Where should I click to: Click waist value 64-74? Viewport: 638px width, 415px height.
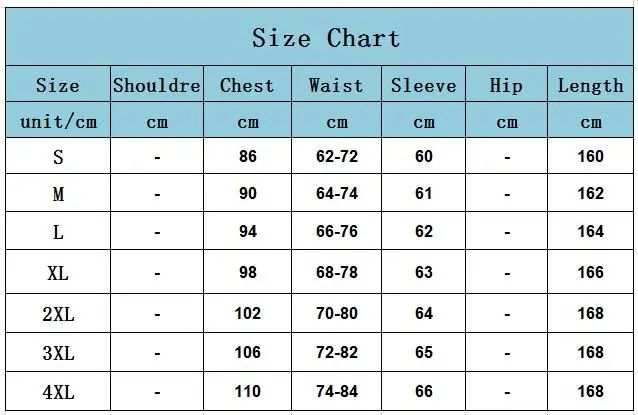tap(337, 193)
